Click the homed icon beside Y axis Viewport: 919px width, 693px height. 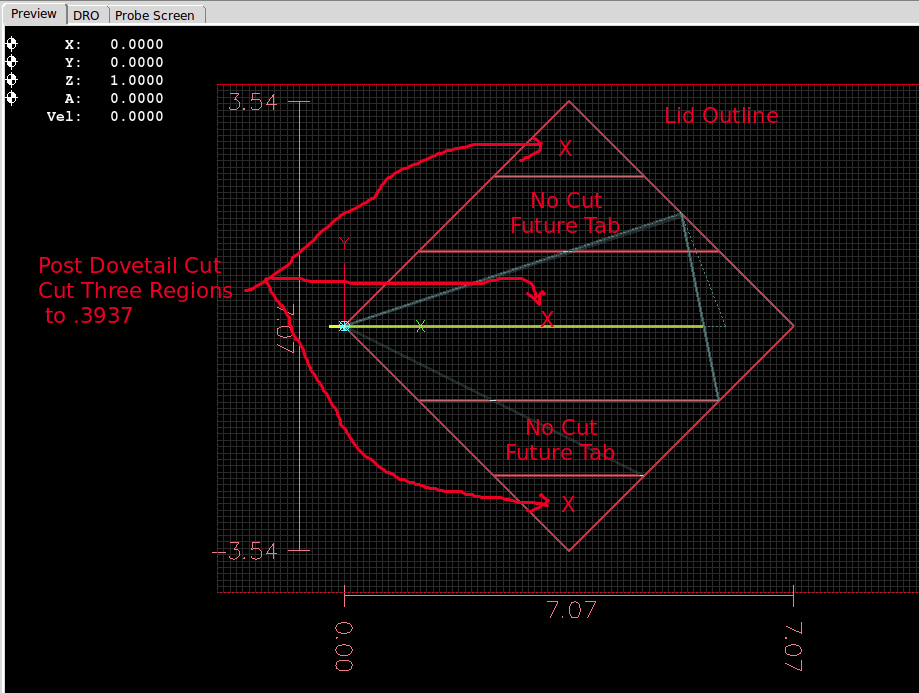coord(12,62)
